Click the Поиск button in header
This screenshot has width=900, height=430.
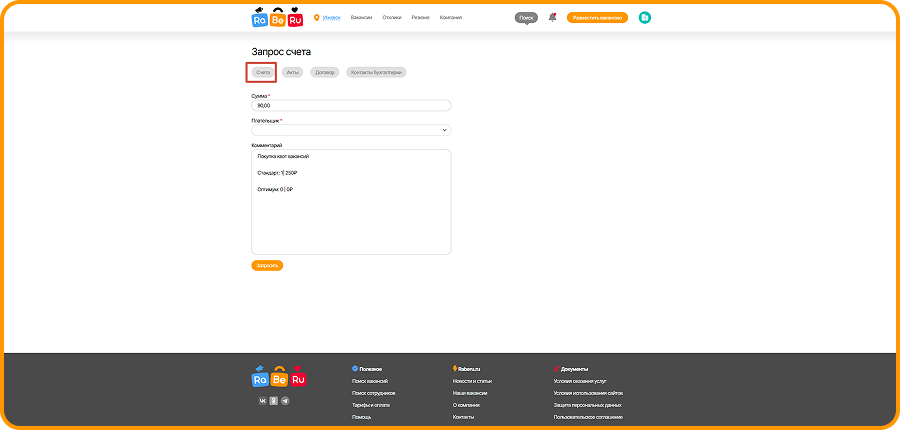tap(526, 17)
